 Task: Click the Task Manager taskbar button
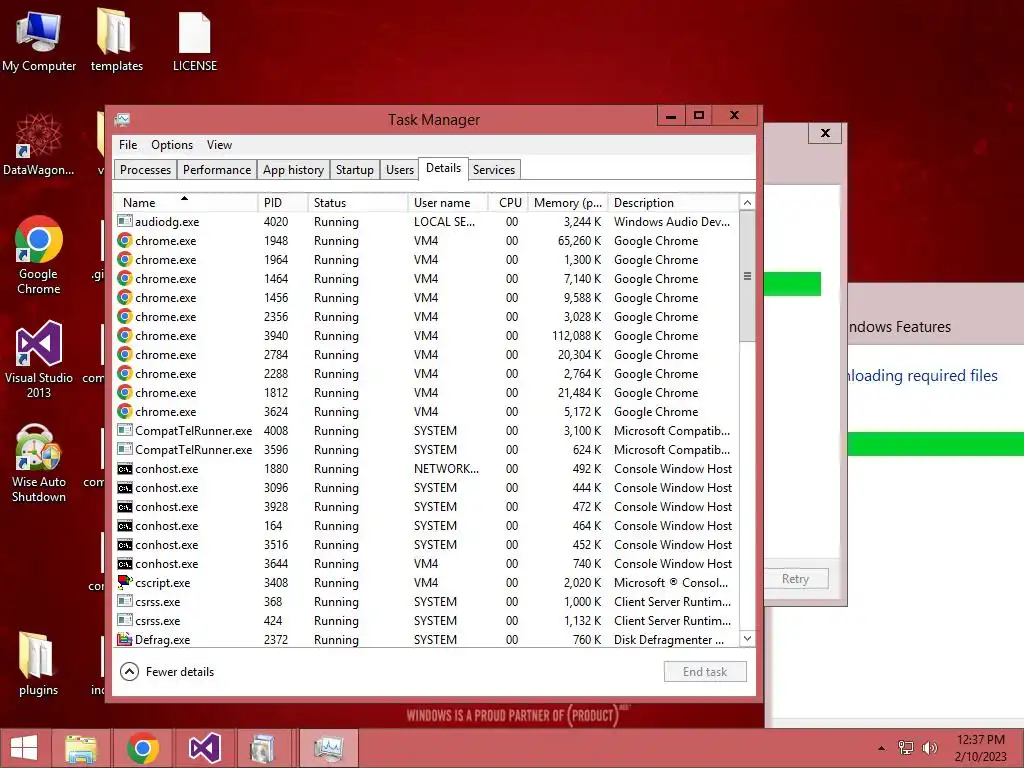[328, 748]
